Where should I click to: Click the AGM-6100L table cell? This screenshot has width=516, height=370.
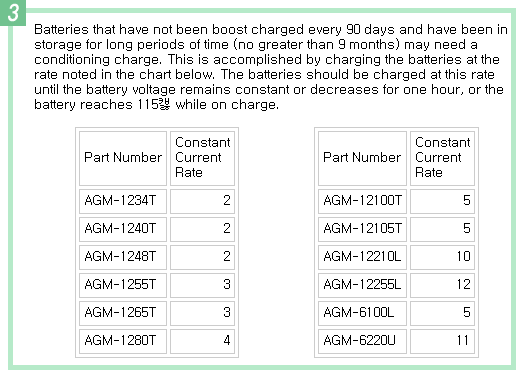tap(362, 313)
